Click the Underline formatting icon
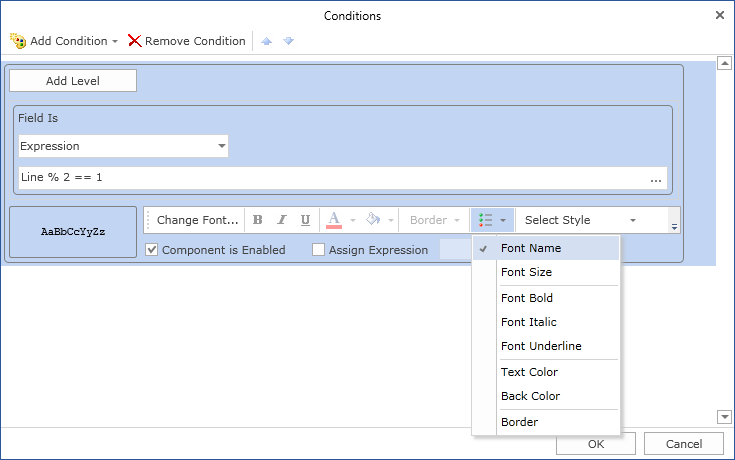735x460 pixels. pyautogui.click(x=305, y=220)
